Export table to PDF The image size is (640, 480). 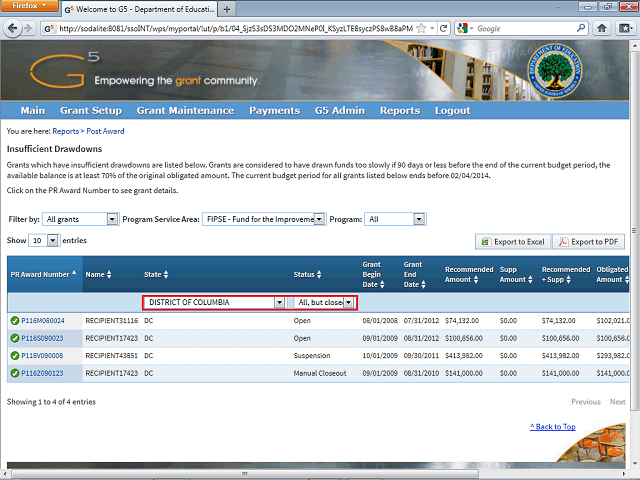588,242
